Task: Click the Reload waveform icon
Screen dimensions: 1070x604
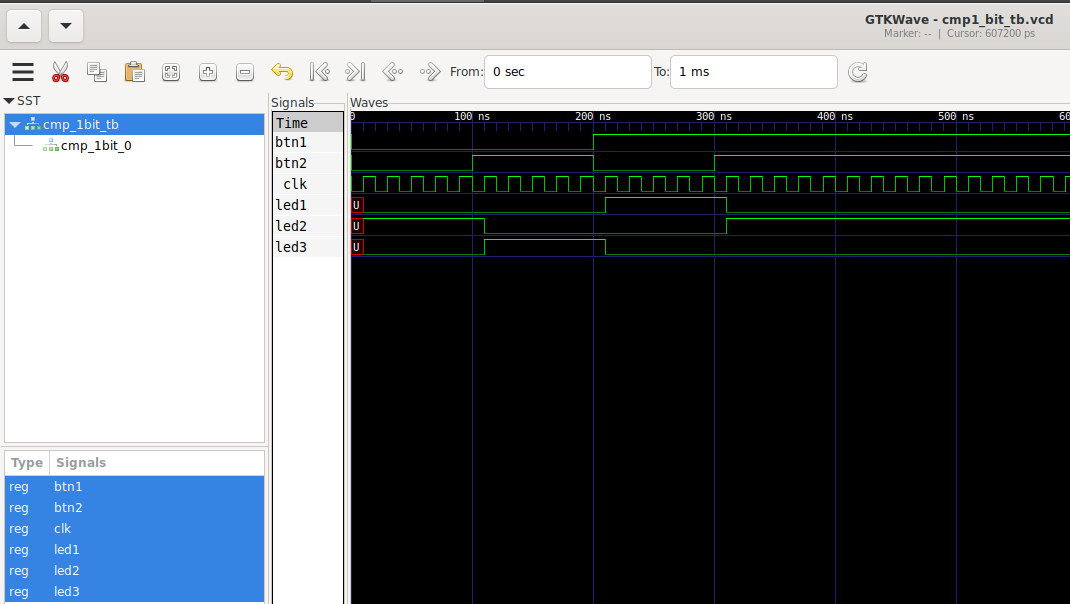Action: point(857,72)
